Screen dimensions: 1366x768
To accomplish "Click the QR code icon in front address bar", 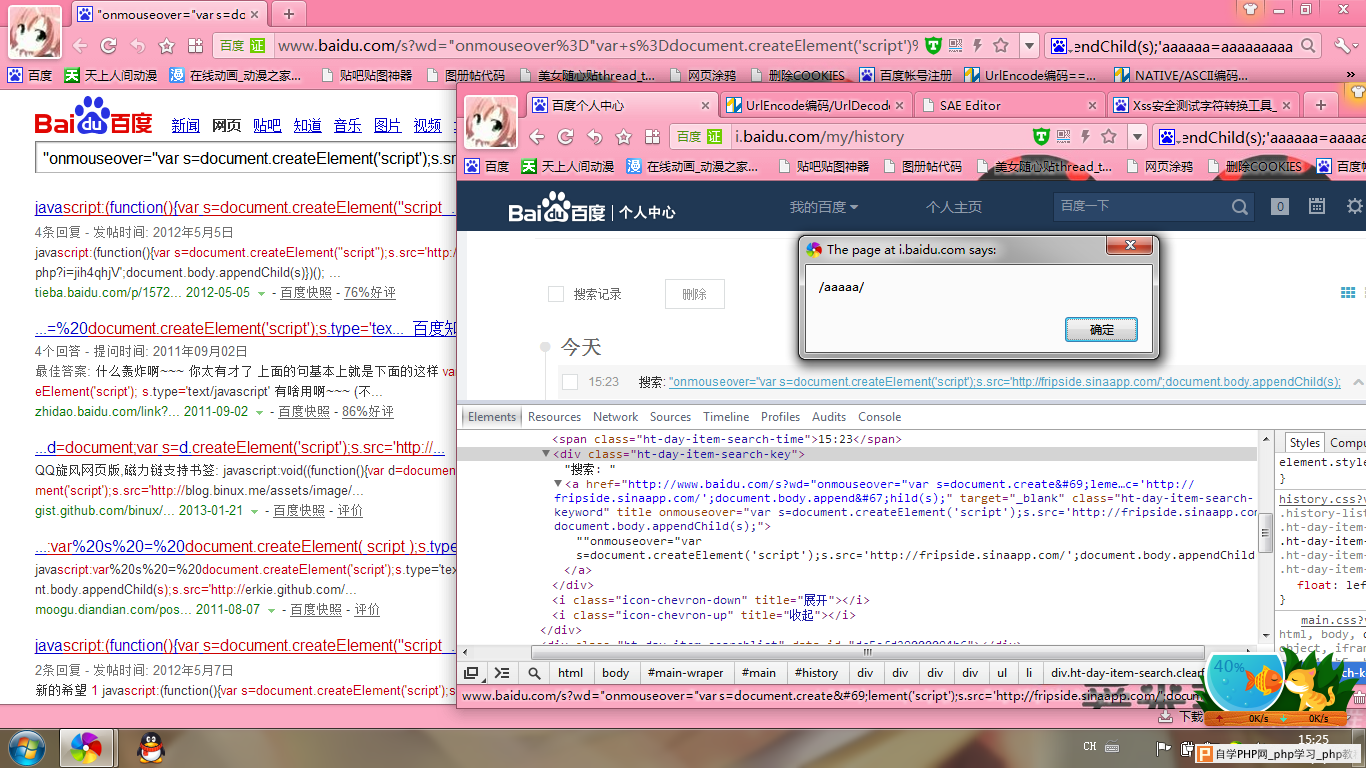I will coord(1064,136).
